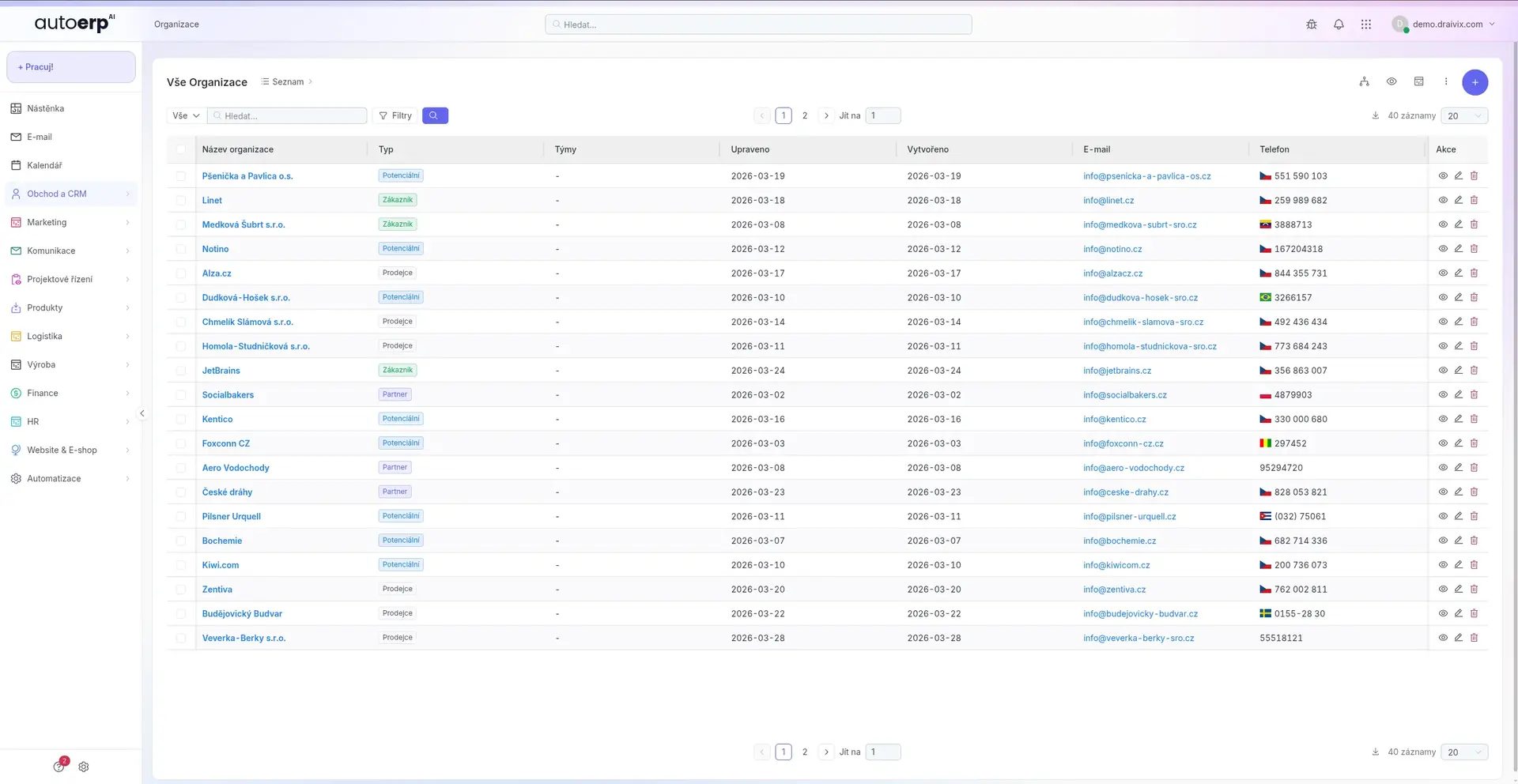Viewport: 1518px width, 784px height.
Task: Open settings gear at sidebar bottom
Action: (84, 767)
